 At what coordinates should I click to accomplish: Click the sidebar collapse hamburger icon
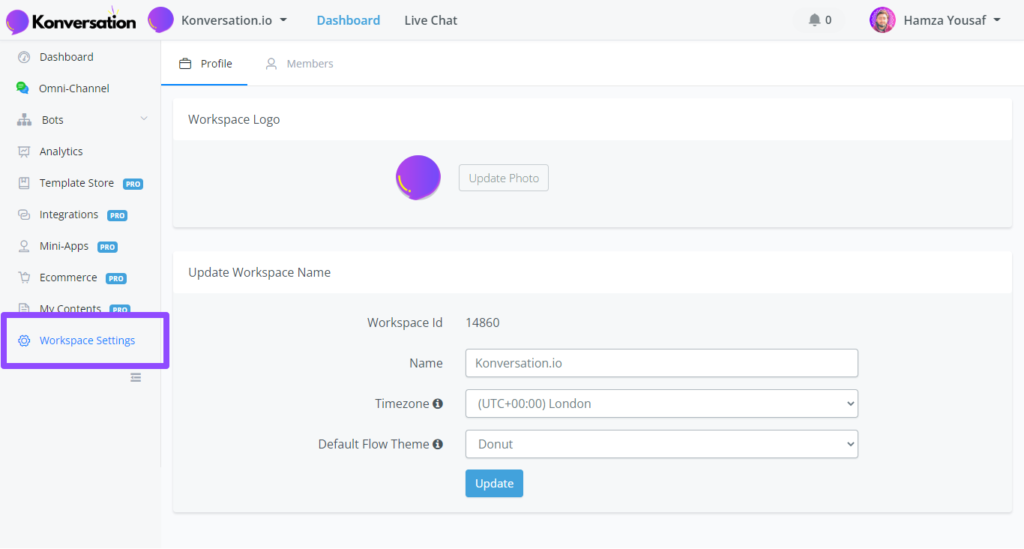tap(136, 378)
